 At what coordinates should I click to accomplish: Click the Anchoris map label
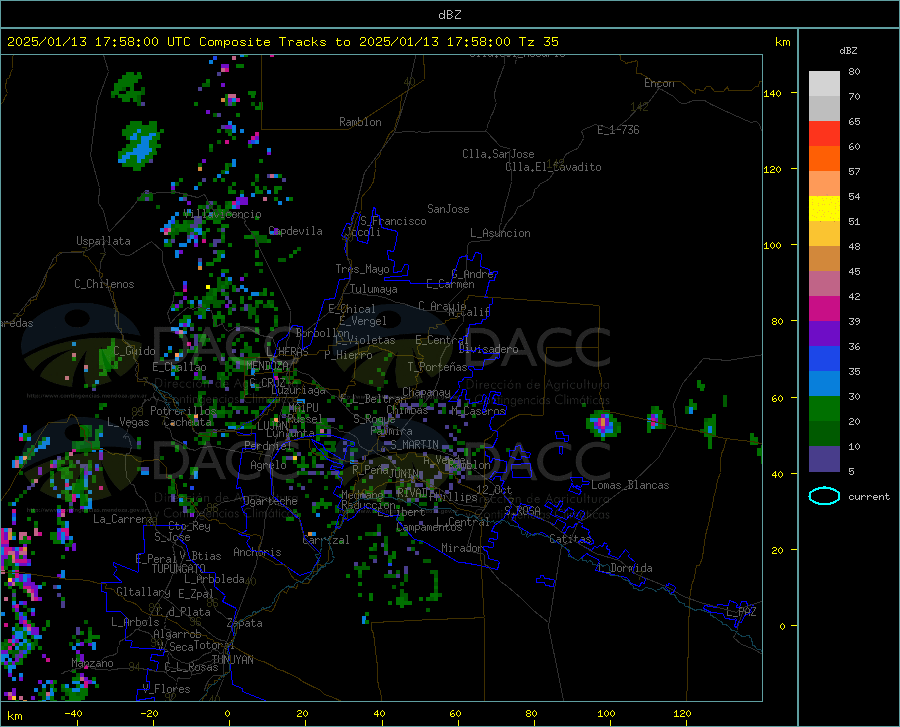[257, 553]
